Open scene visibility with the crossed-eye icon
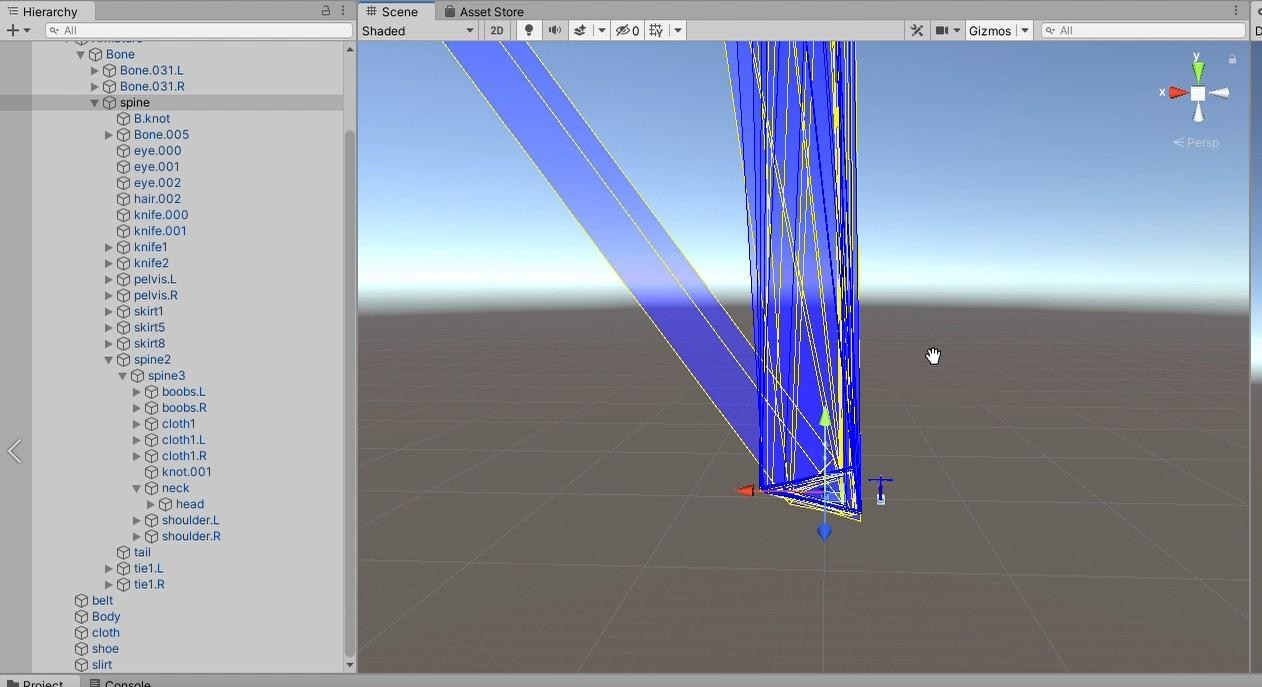Image resolution: width=1262 pixels, height=687 pixels. coord(622,30)
